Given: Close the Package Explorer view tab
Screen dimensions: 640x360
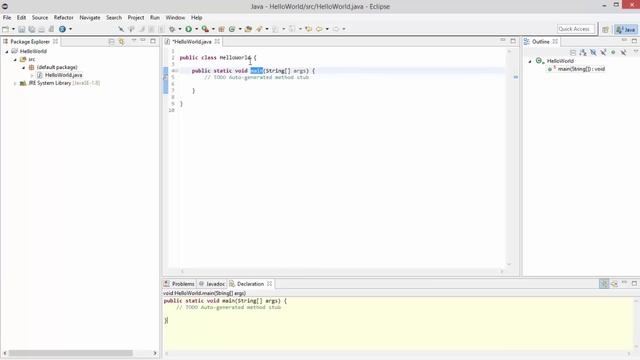Looking at the screenshot, I should pos(55,41).
